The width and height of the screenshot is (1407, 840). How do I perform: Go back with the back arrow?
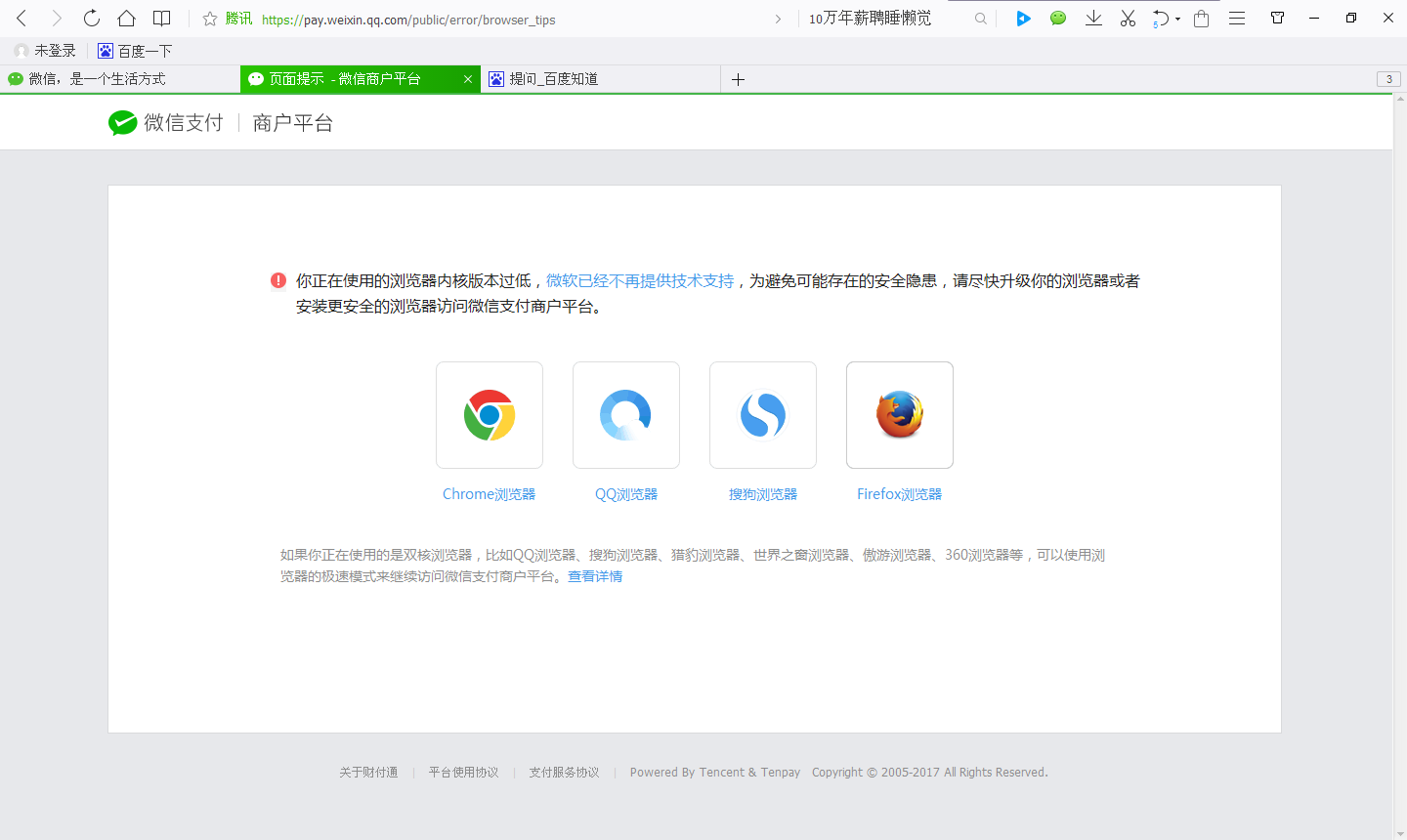21,19
